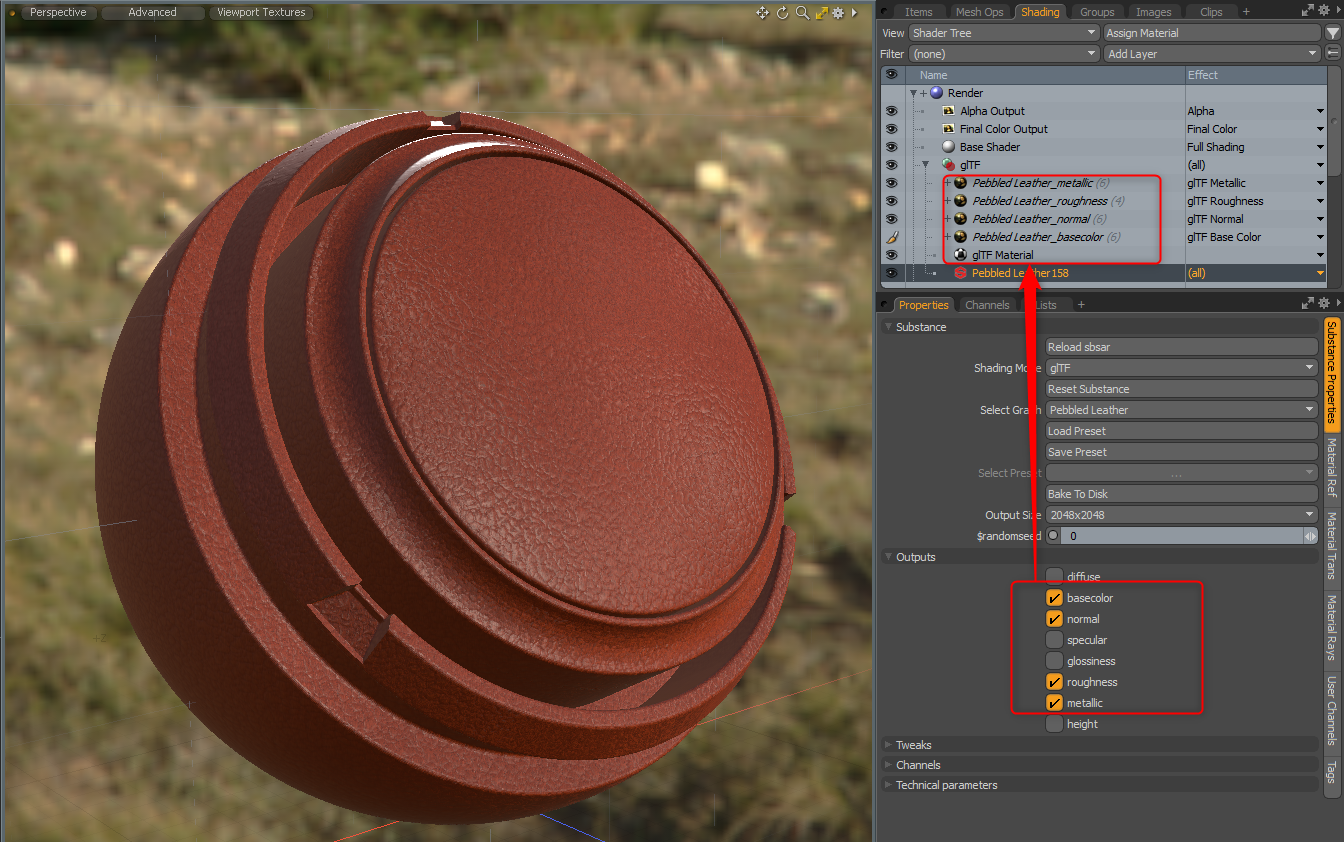
Task: Click the gITF Material sphere icon
Action: [960, 255]
